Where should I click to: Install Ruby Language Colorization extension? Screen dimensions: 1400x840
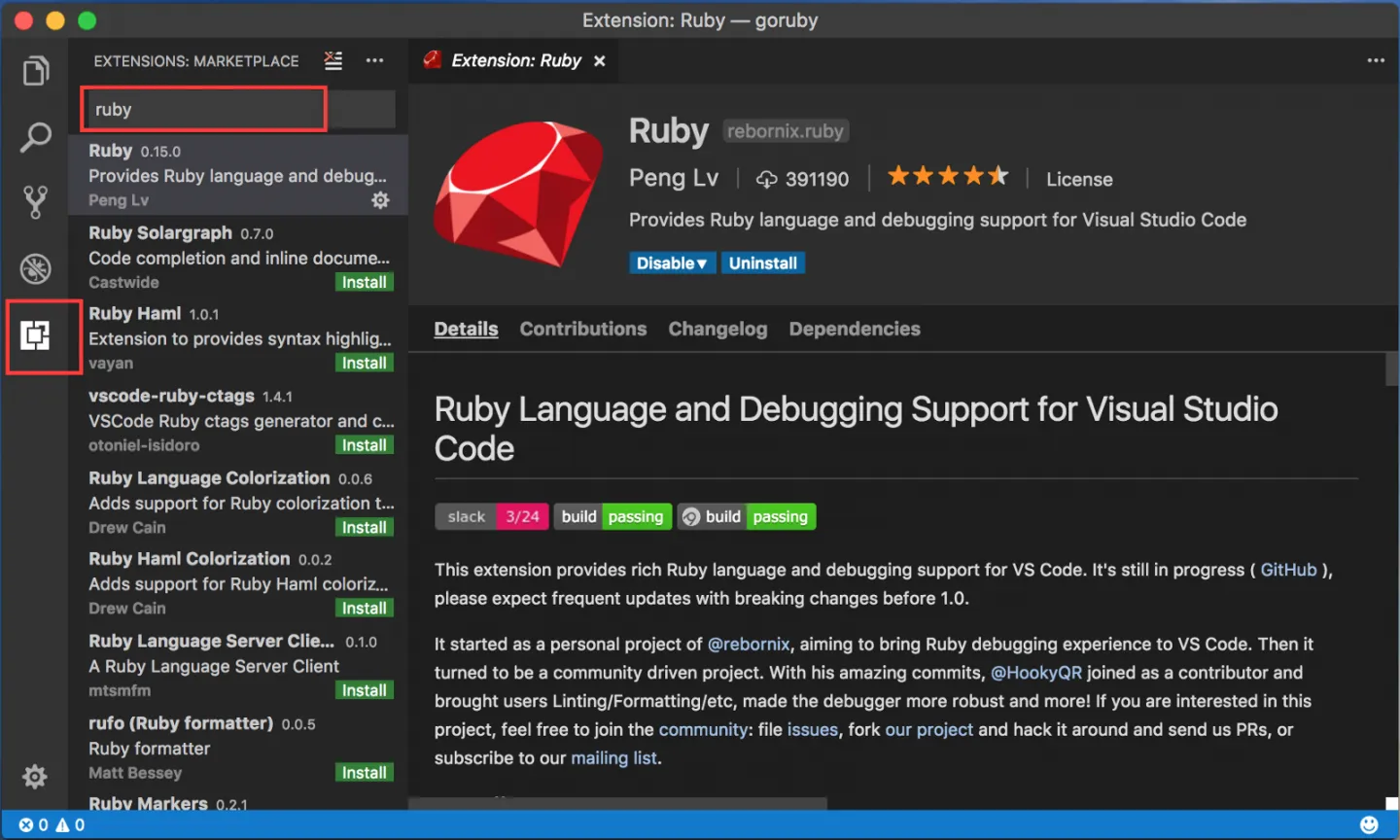(365, 527)
